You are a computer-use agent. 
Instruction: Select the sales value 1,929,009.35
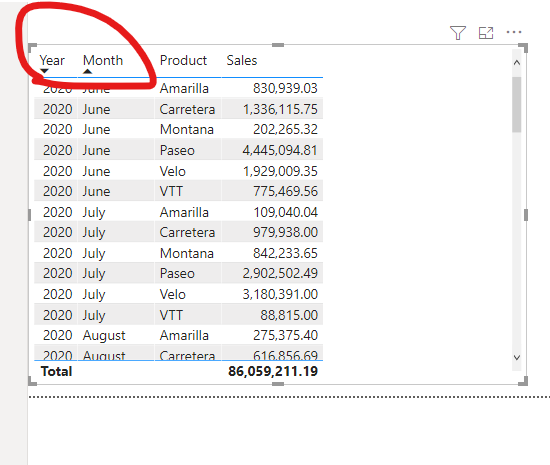coord(280,171)
